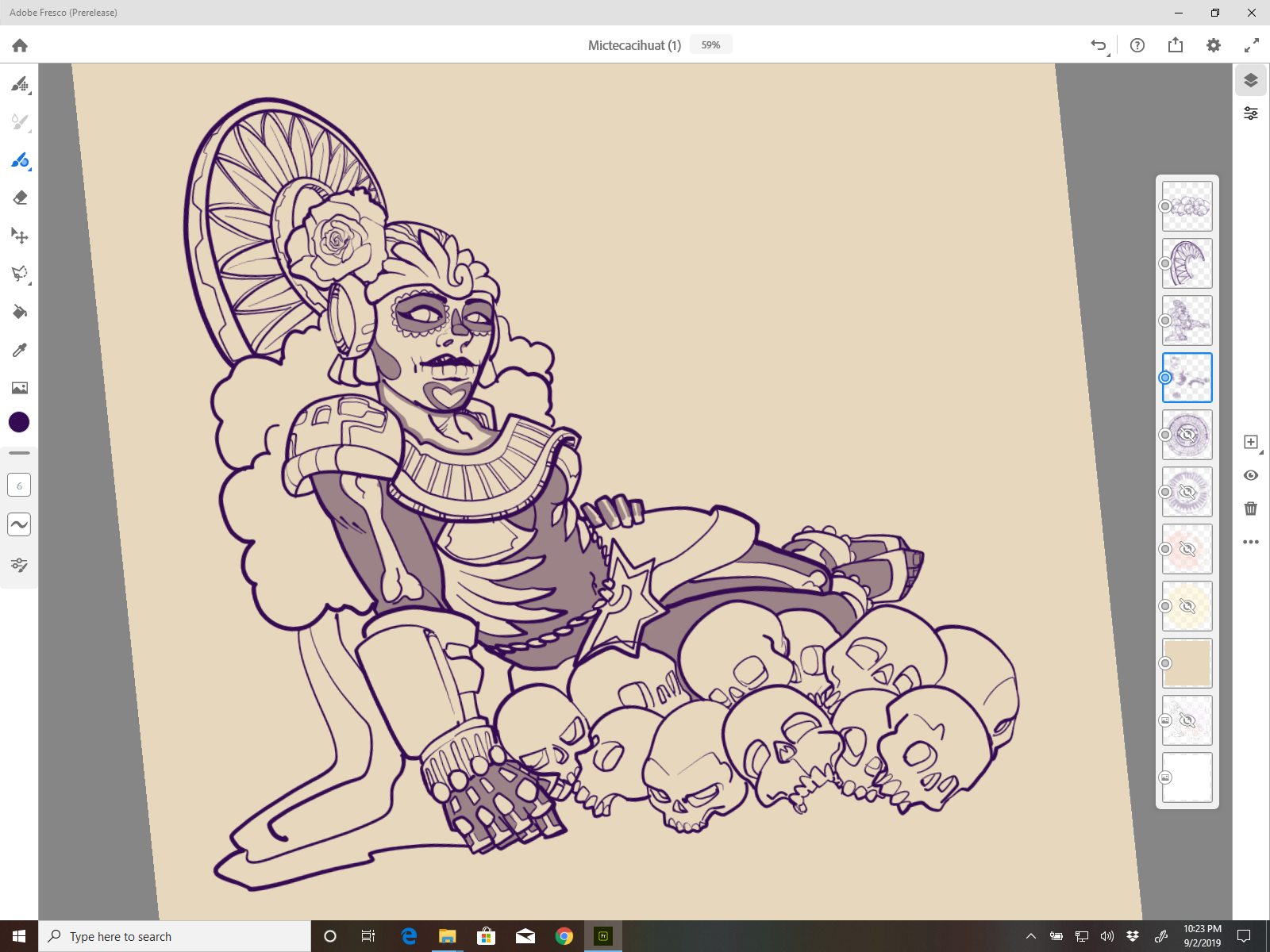The height and width of the screenshot is (952, 1270).
Task: Click the taskbar search box
Action: (175, 936)
